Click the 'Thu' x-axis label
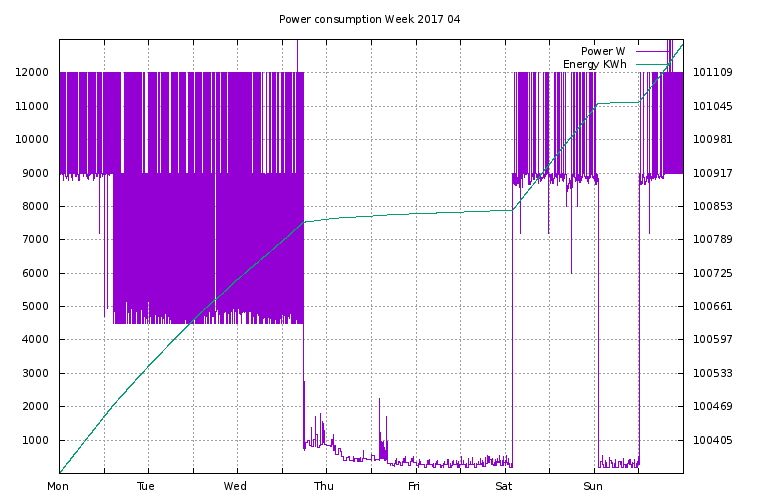The height and width of the screenshot is (500, 768). [x=324, y=486]
